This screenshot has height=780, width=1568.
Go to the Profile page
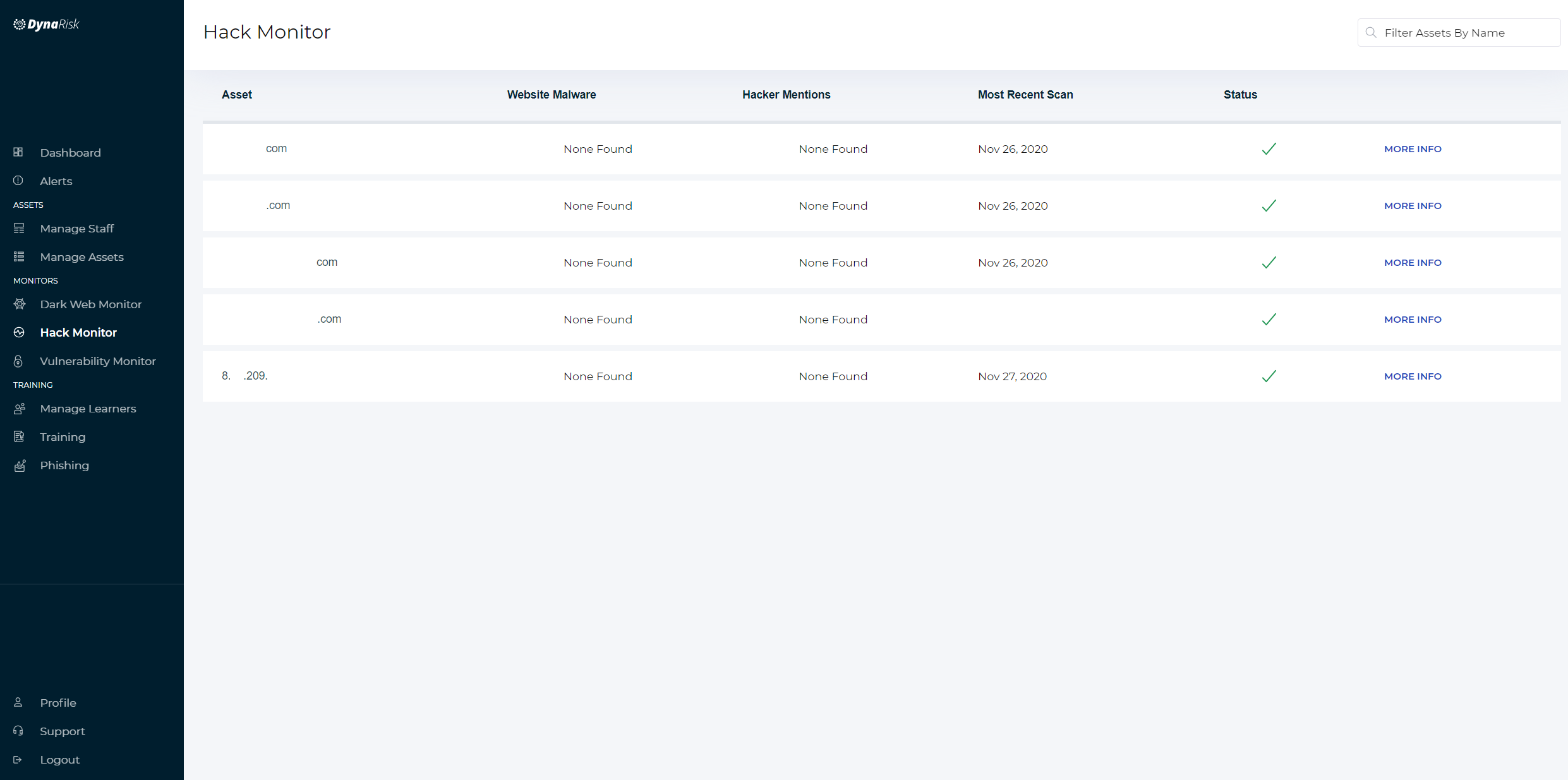(58, 703)
